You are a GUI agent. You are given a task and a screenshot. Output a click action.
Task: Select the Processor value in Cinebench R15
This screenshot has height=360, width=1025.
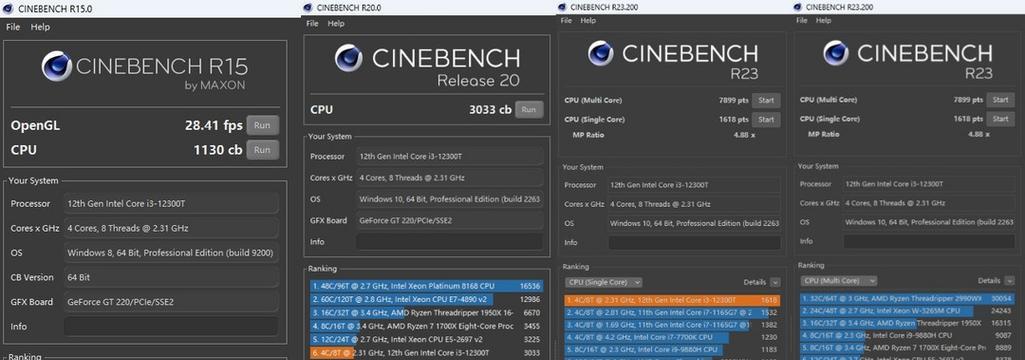[x=171, y=203]
